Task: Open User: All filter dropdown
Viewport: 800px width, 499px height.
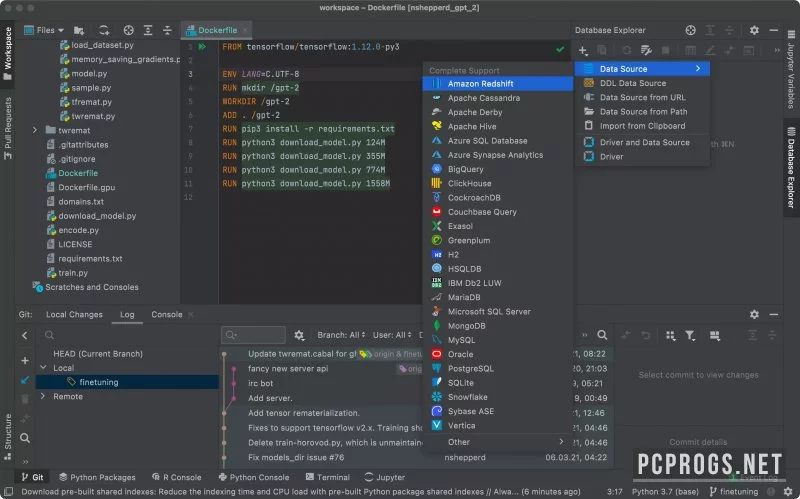Action: click(392, 335)
